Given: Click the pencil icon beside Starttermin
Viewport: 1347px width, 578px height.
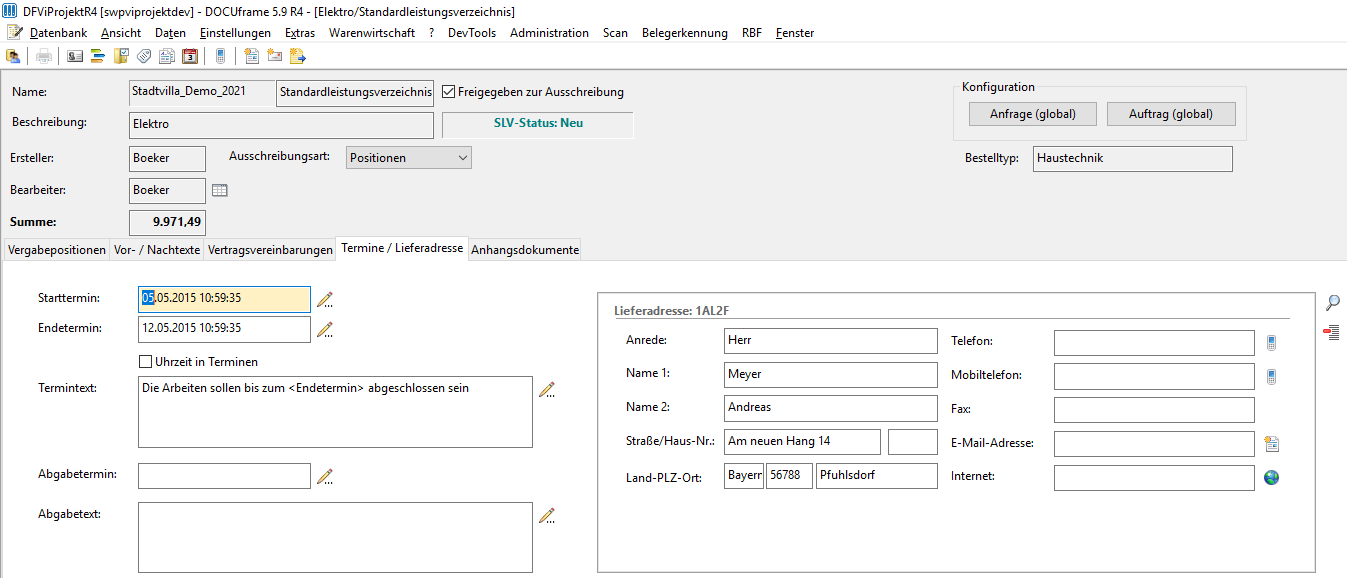Looking at the screenshot, I should [x=324, y=299].
